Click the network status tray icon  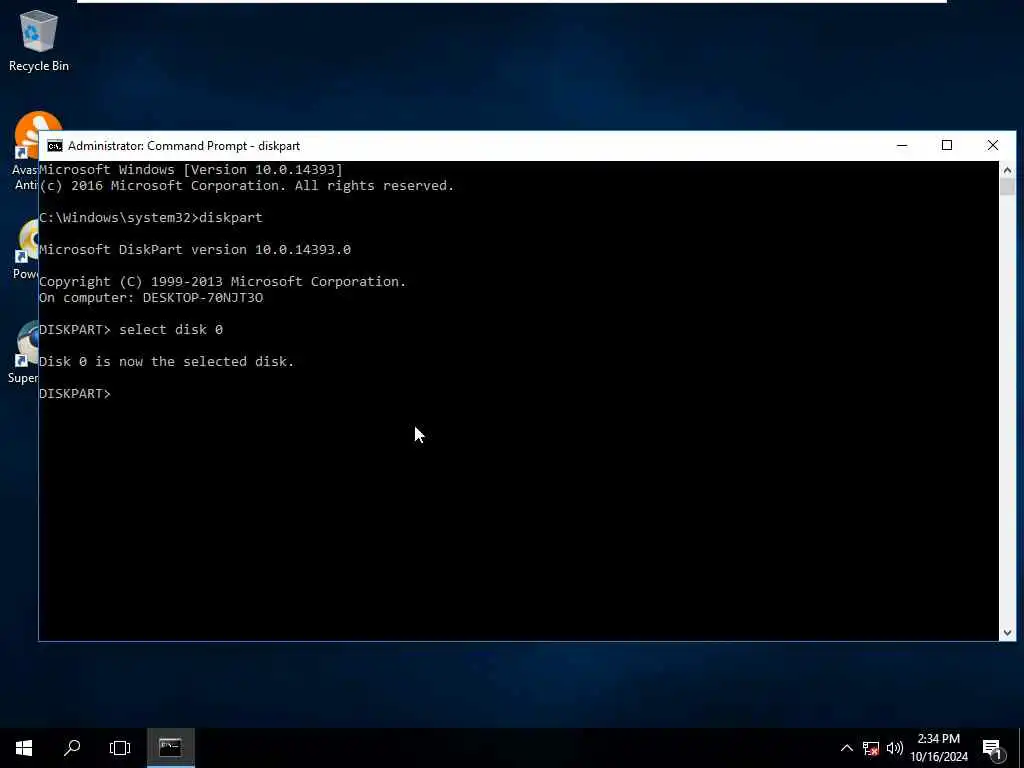point(871,748)
